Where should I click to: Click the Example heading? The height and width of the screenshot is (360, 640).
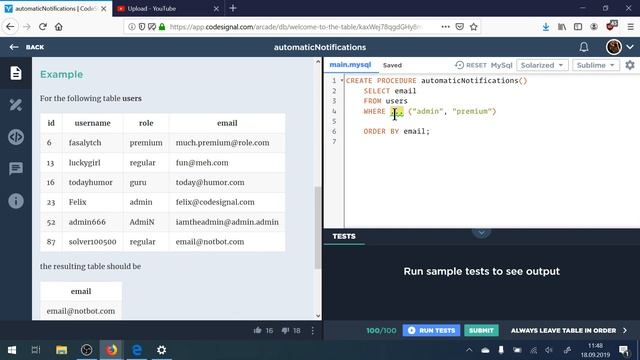pos(61,74)
